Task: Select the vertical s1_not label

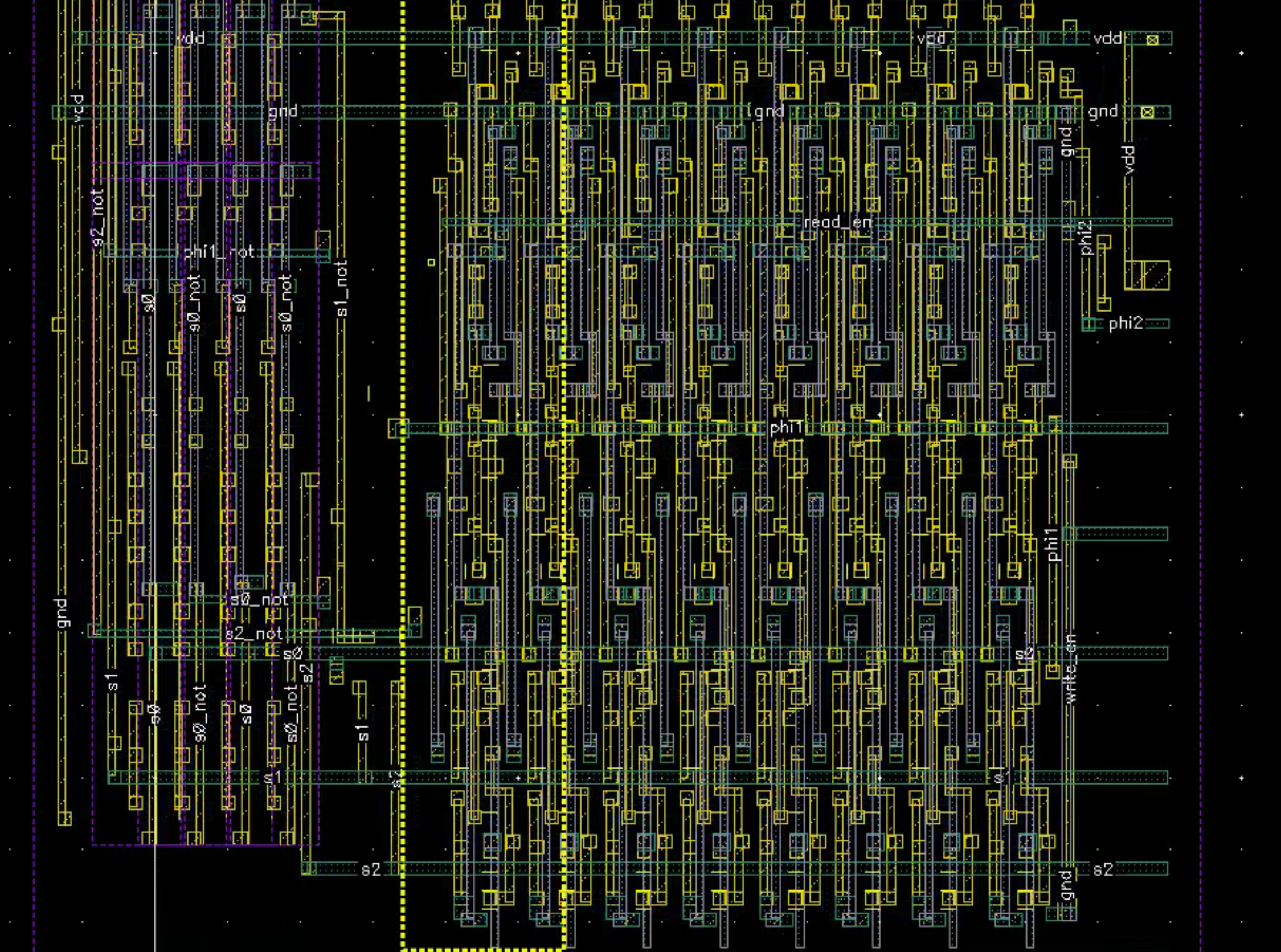Action: click(342, 288)
